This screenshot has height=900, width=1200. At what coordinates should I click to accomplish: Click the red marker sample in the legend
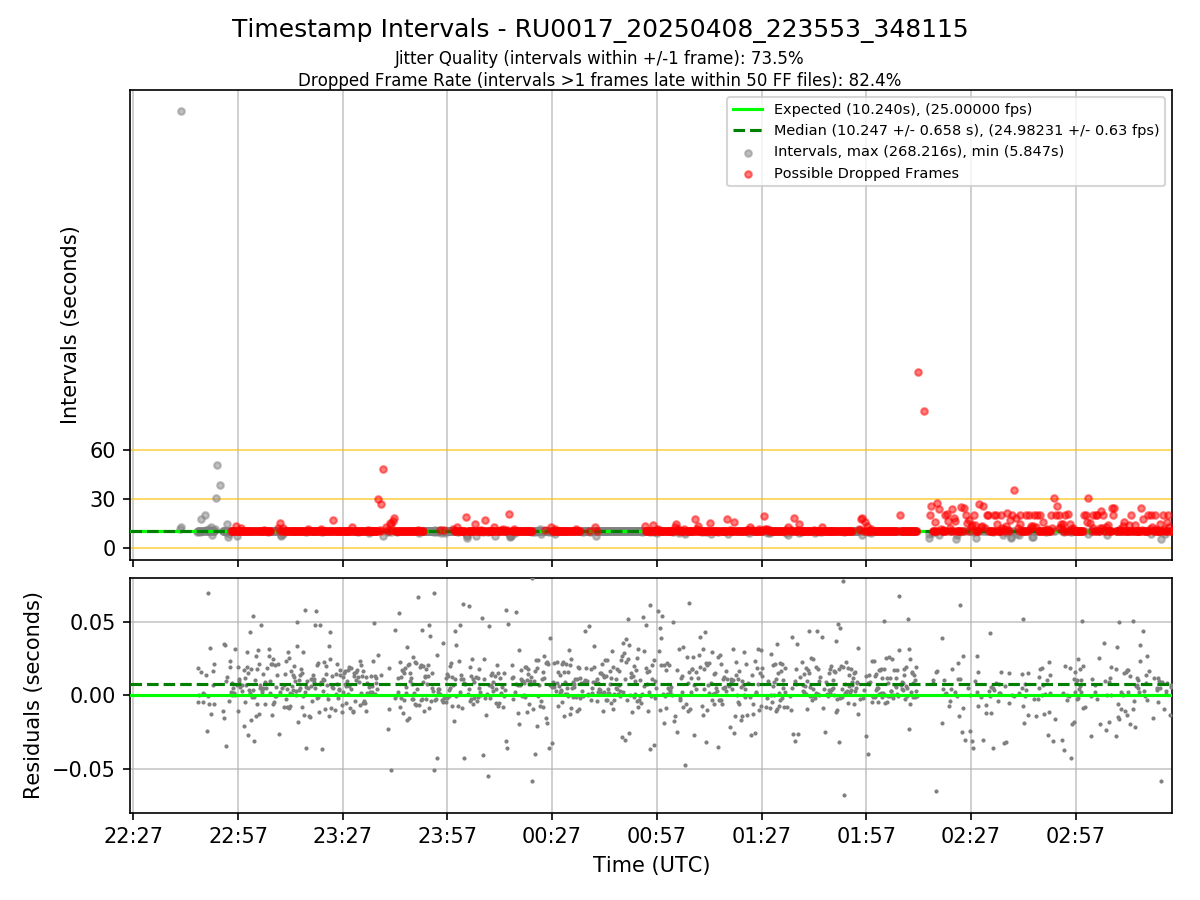748,173
